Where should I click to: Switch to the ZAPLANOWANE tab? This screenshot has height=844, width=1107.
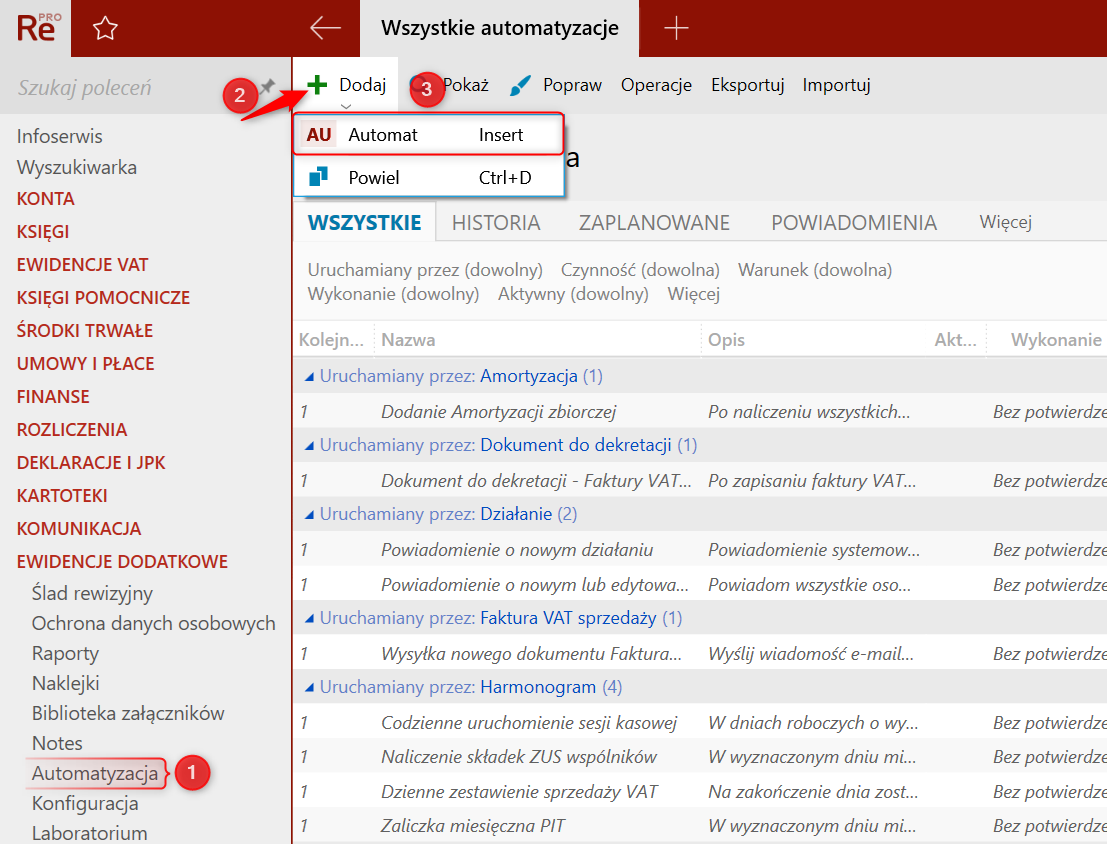654,222
